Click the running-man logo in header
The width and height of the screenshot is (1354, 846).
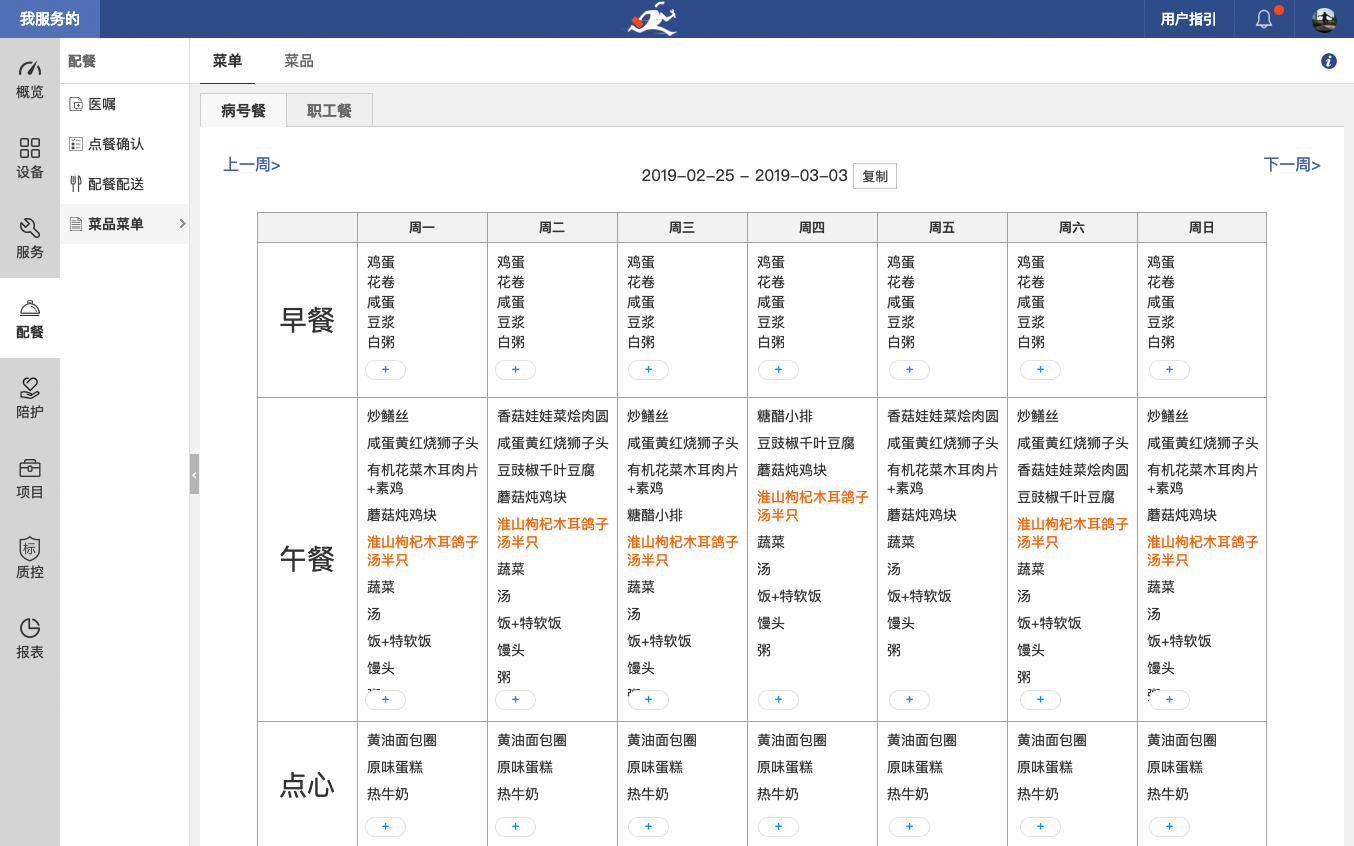(653, 19)
